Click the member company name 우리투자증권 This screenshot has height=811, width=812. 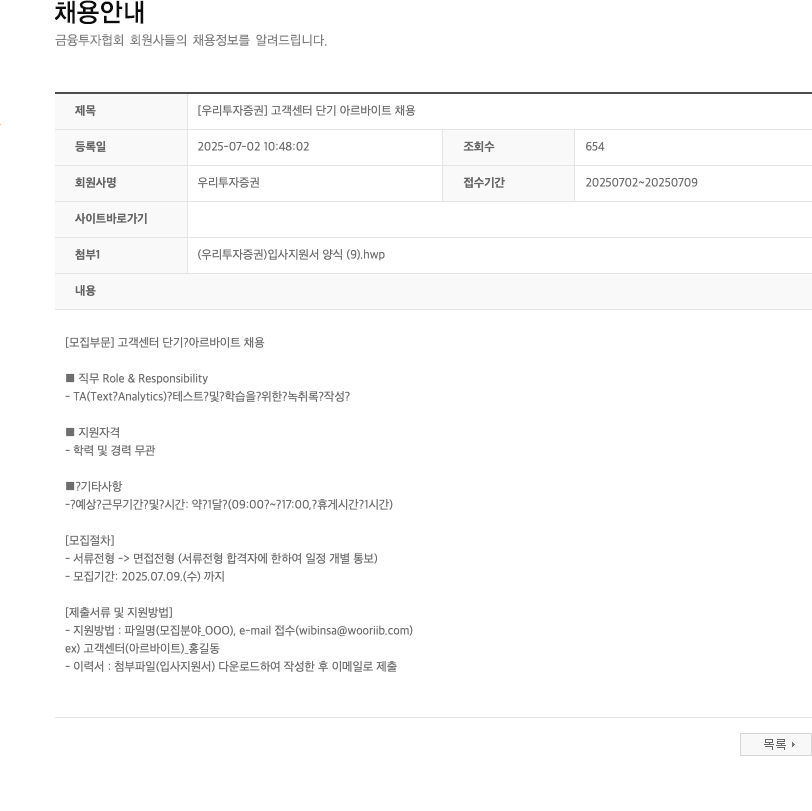(228, 182)
